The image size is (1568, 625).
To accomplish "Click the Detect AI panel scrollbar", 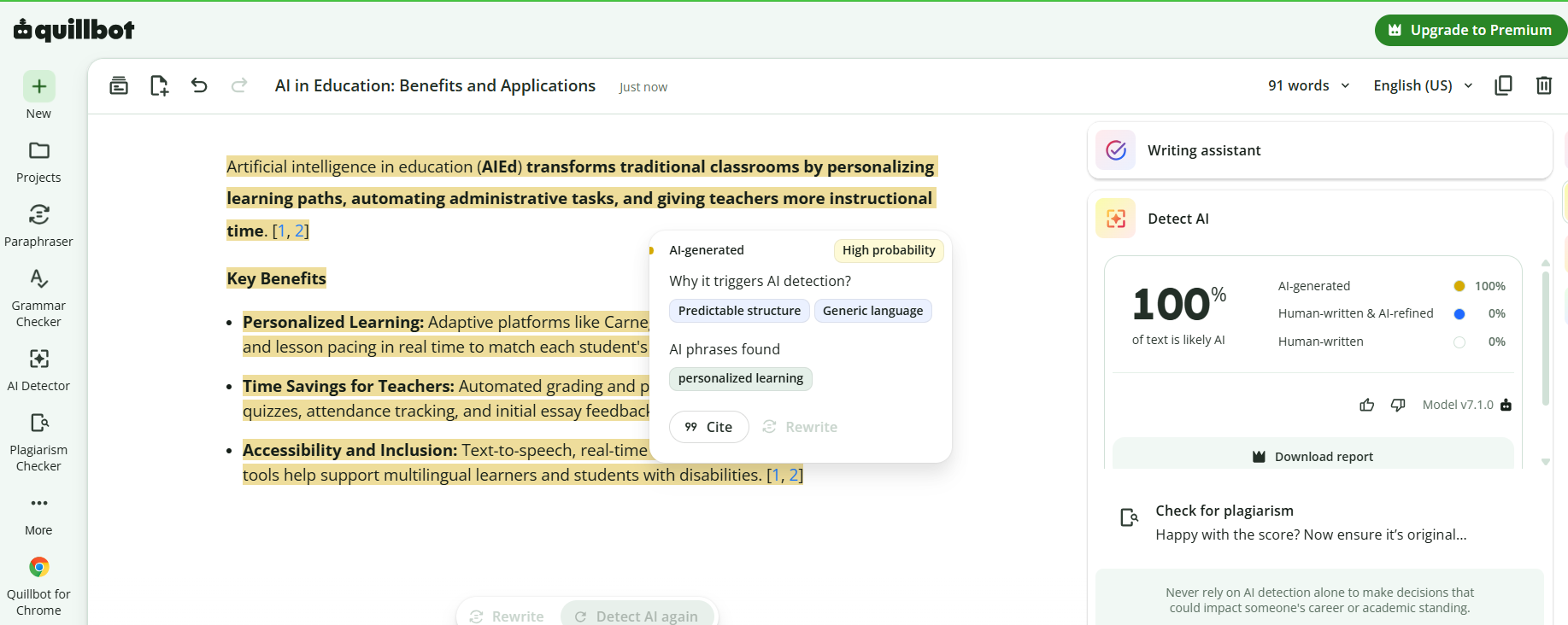I will click(x=1545, y=338).
